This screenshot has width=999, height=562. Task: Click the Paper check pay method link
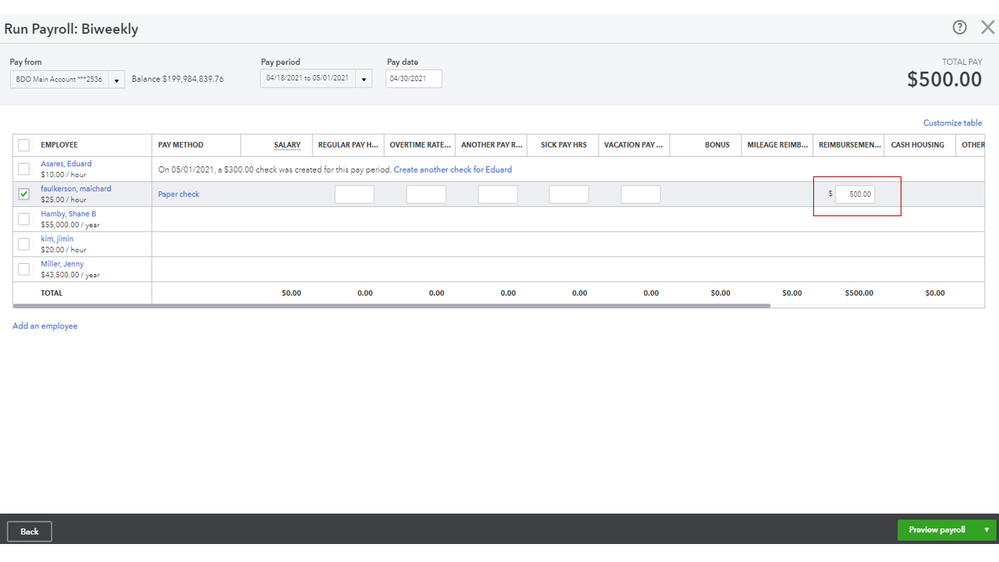click(178, 194)
